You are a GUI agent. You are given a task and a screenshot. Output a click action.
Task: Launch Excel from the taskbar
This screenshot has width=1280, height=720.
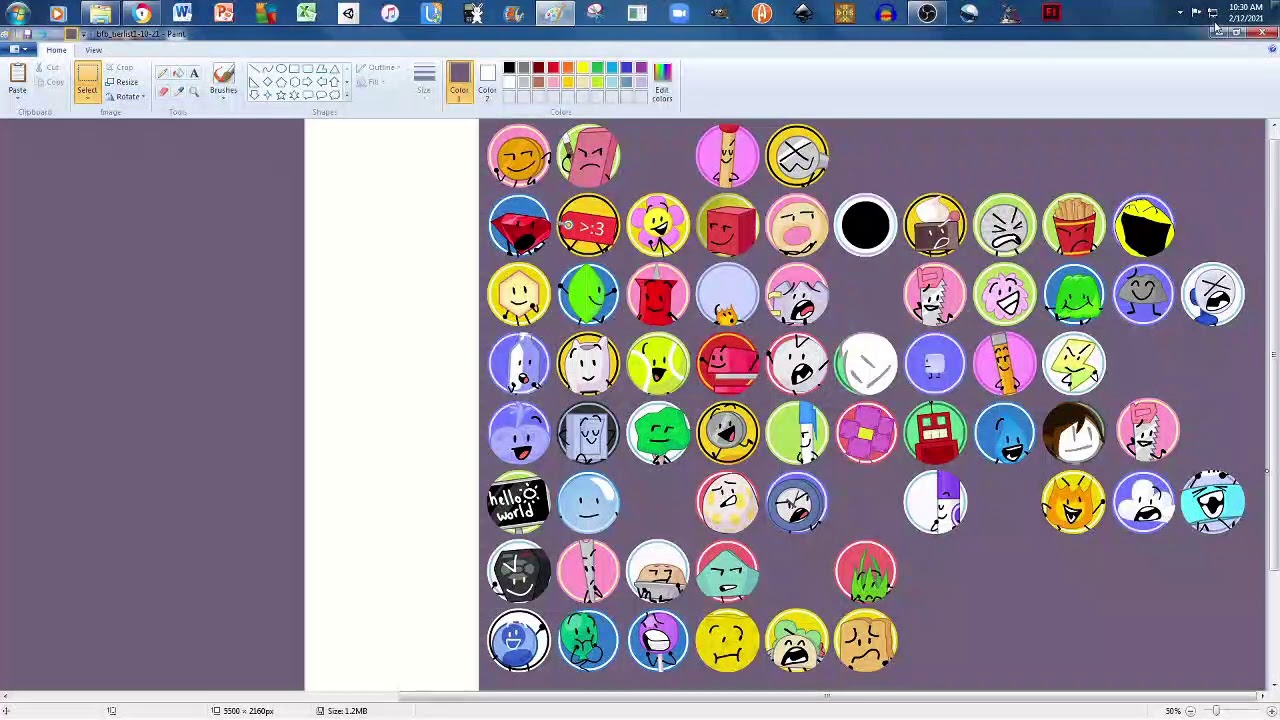306,13
